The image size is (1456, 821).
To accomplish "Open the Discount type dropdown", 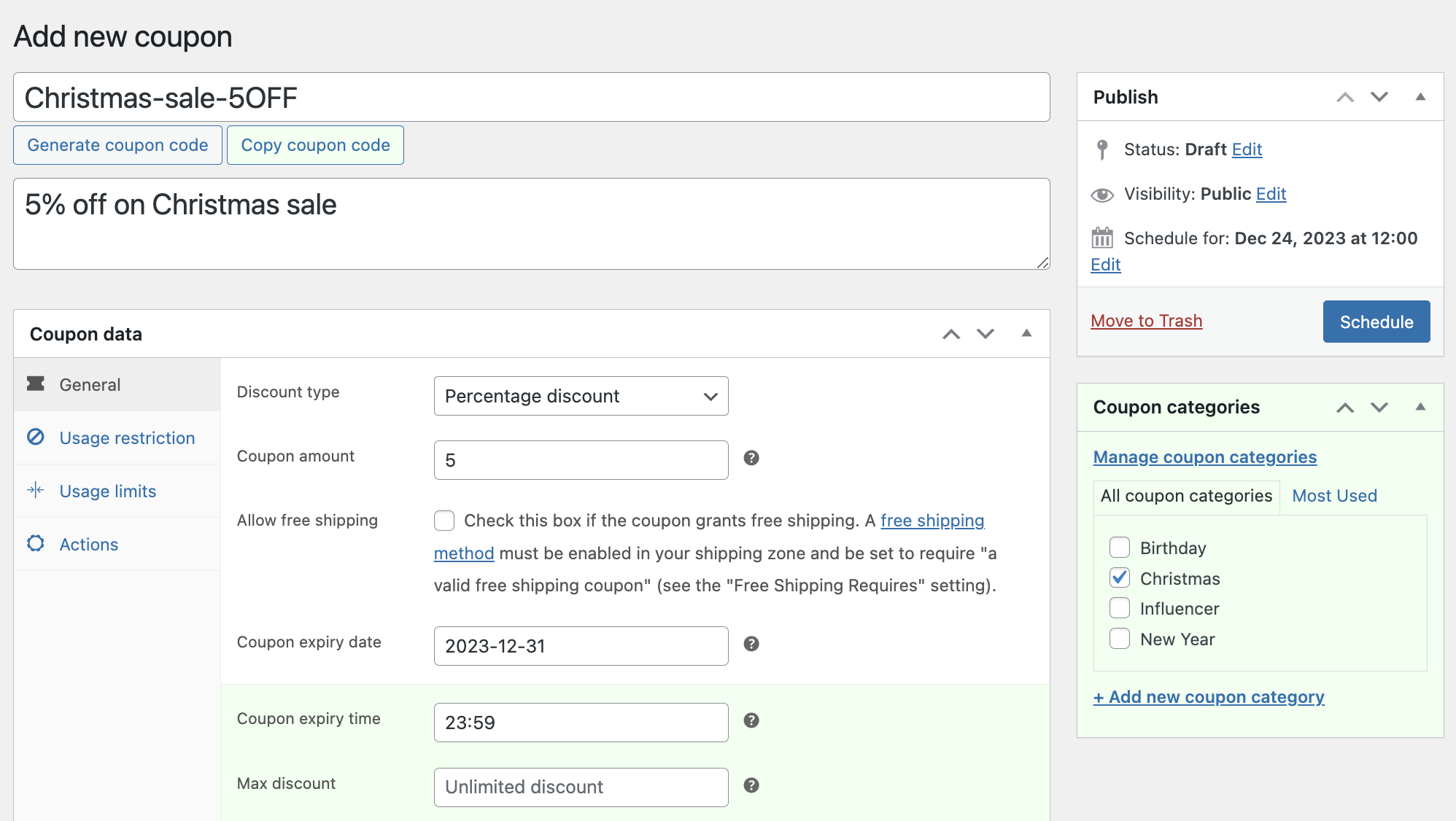I will pyautogui.click(x=580, y=396).
